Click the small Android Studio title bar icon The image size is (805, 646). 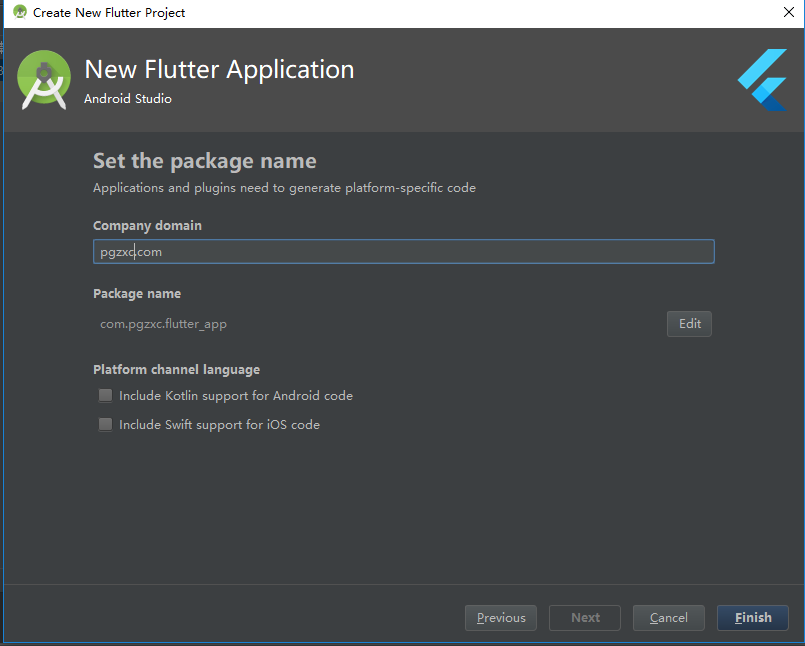click(20, 12)
